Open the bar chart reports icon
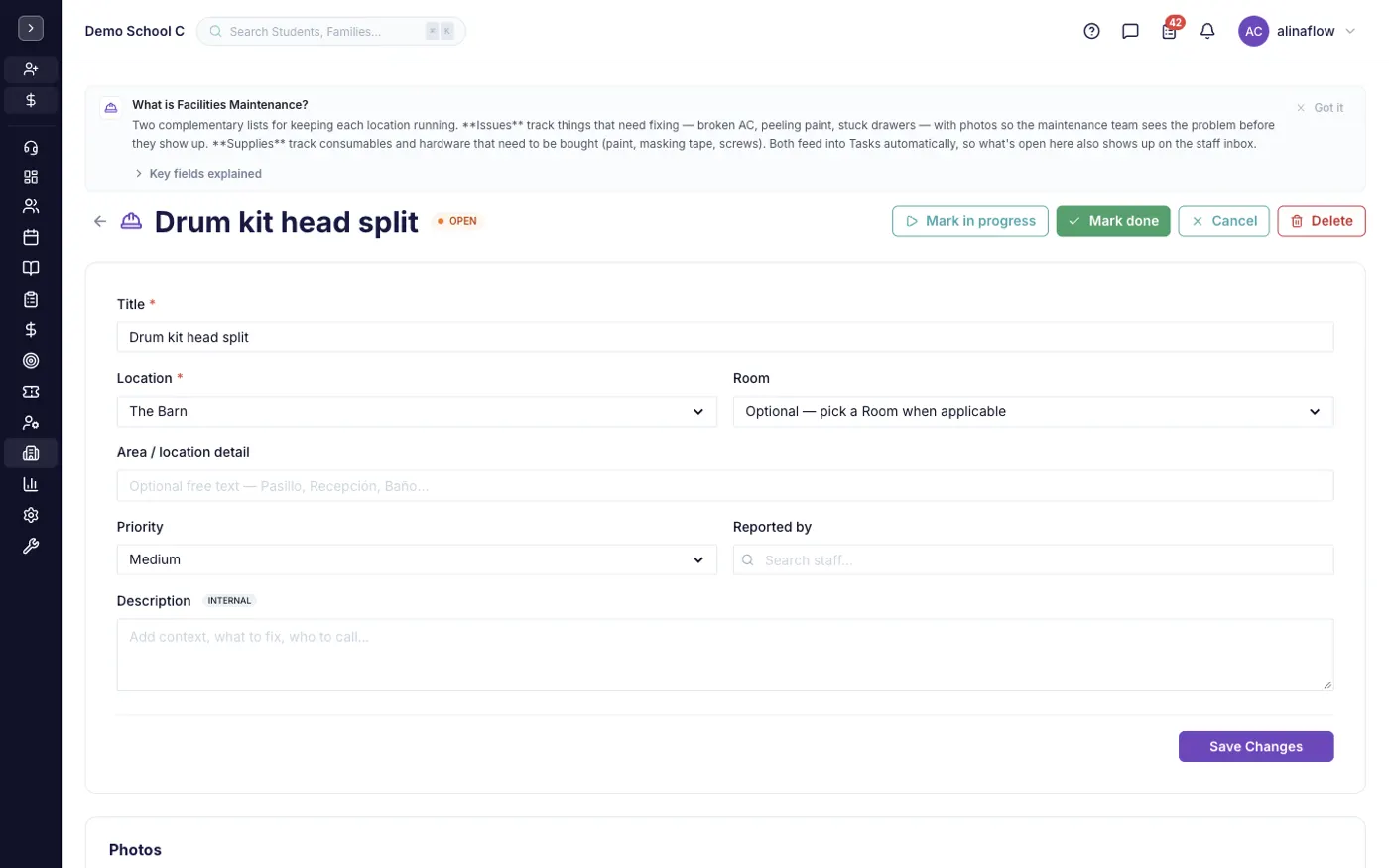1389x868 pixels. [31, 484]
